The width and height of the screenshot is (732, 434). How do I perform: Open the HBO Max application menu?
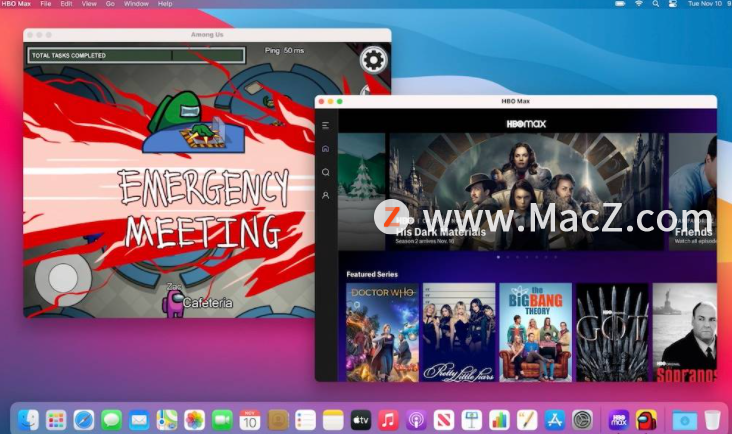pyautogui.click(x=16, y=4)
